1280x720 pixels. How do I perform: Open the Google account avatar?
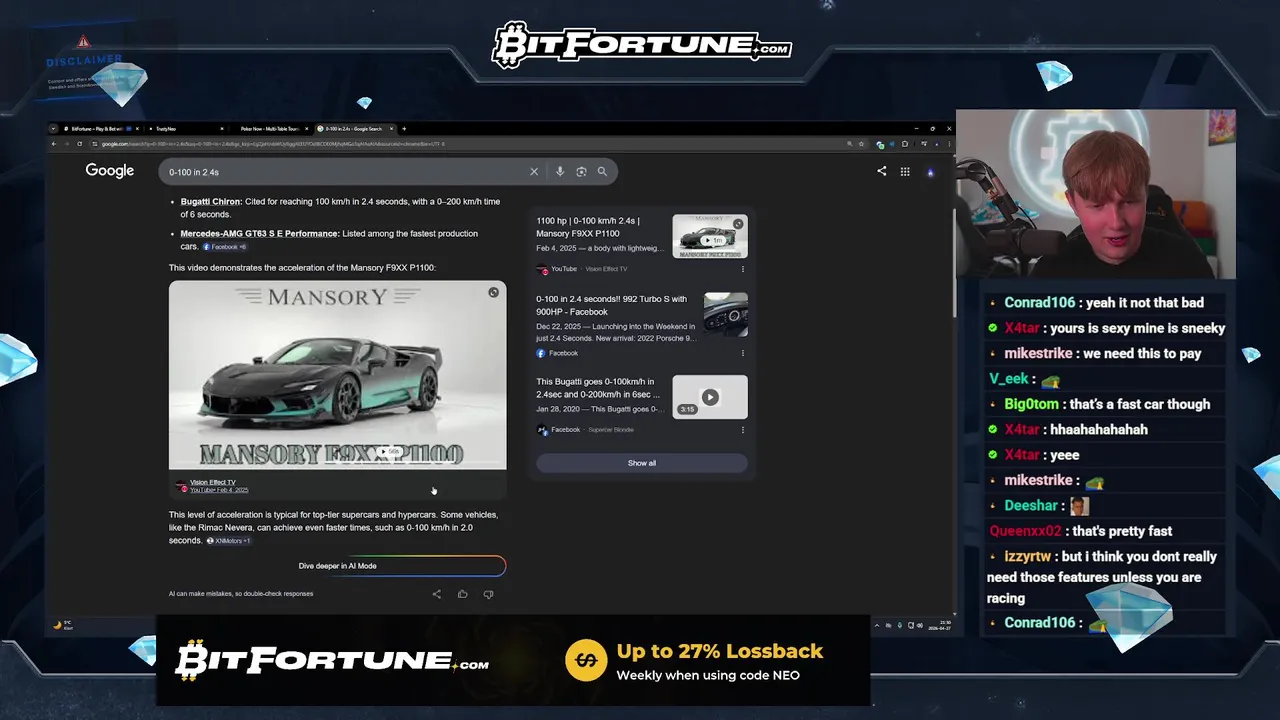[930, 172]
